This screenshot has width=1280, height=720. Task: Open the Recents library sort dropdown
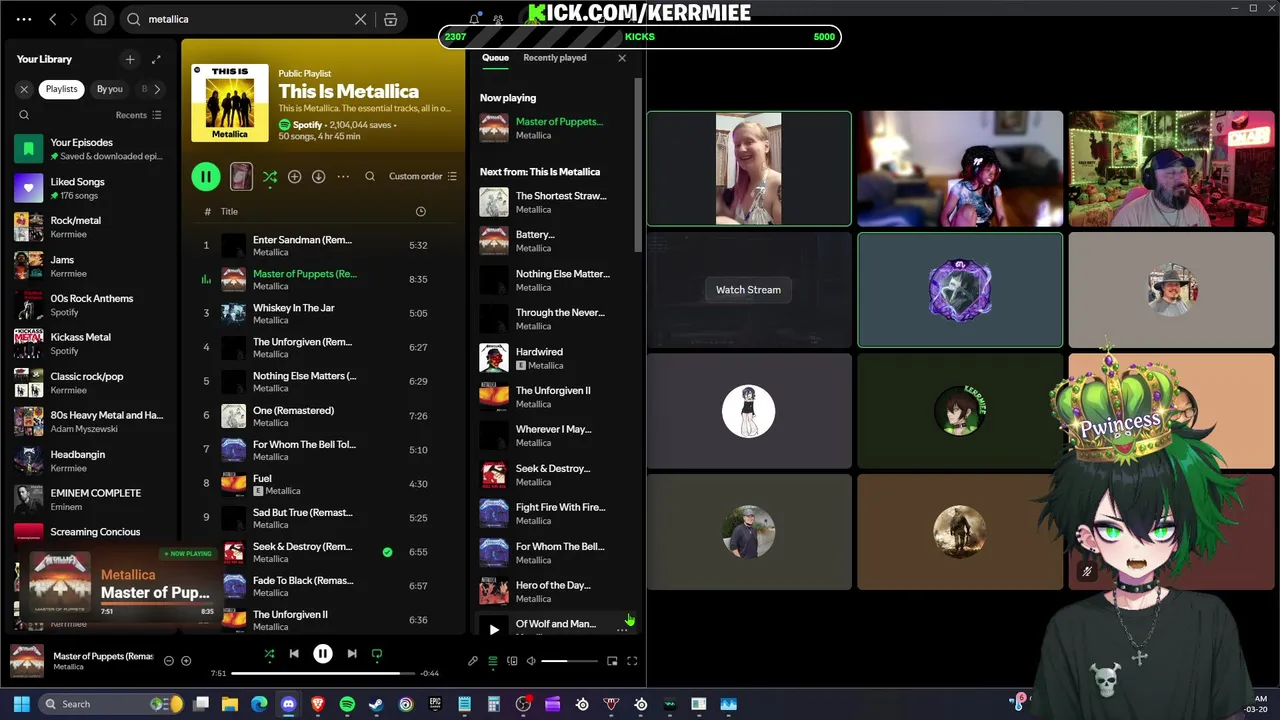[139, 115]
